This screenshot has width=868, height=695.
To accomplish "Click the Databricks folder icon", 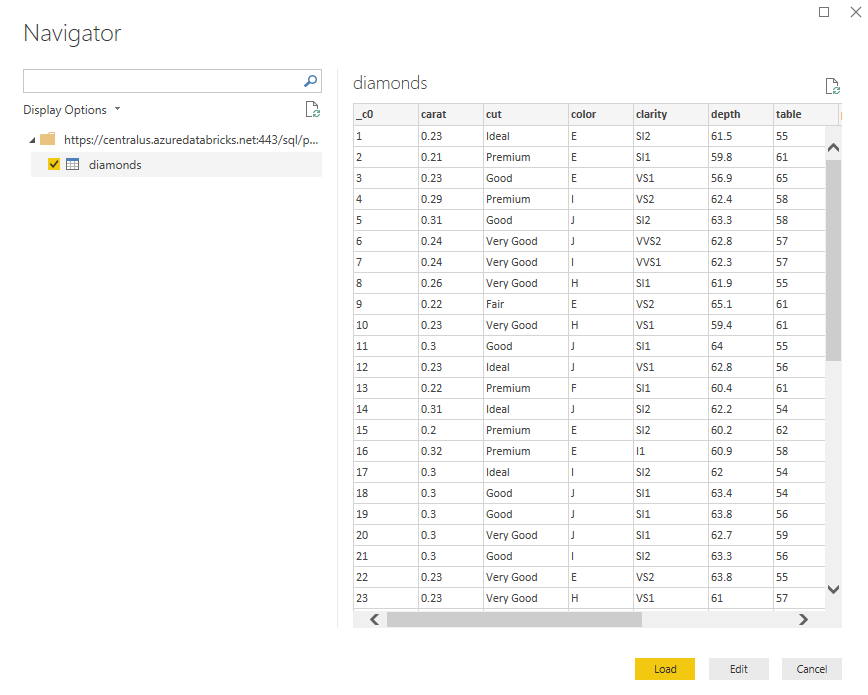I will 48,139.
